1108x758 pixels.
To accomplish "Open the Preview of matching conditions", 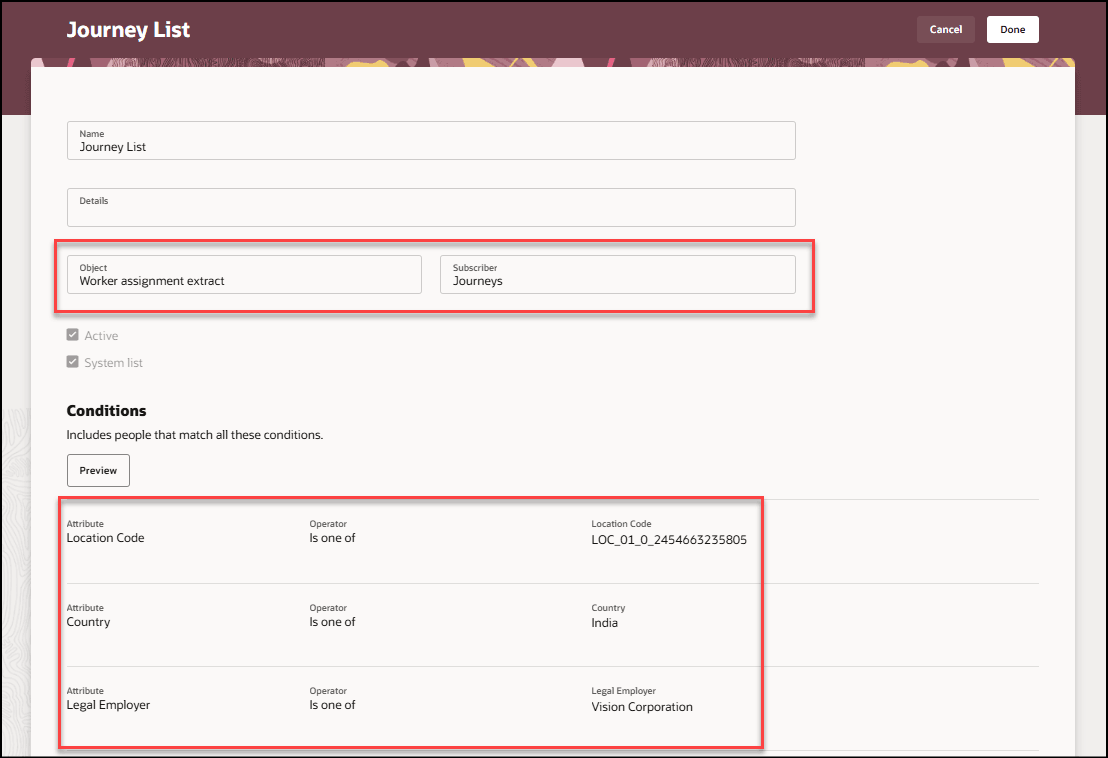I will click(98, 470).
